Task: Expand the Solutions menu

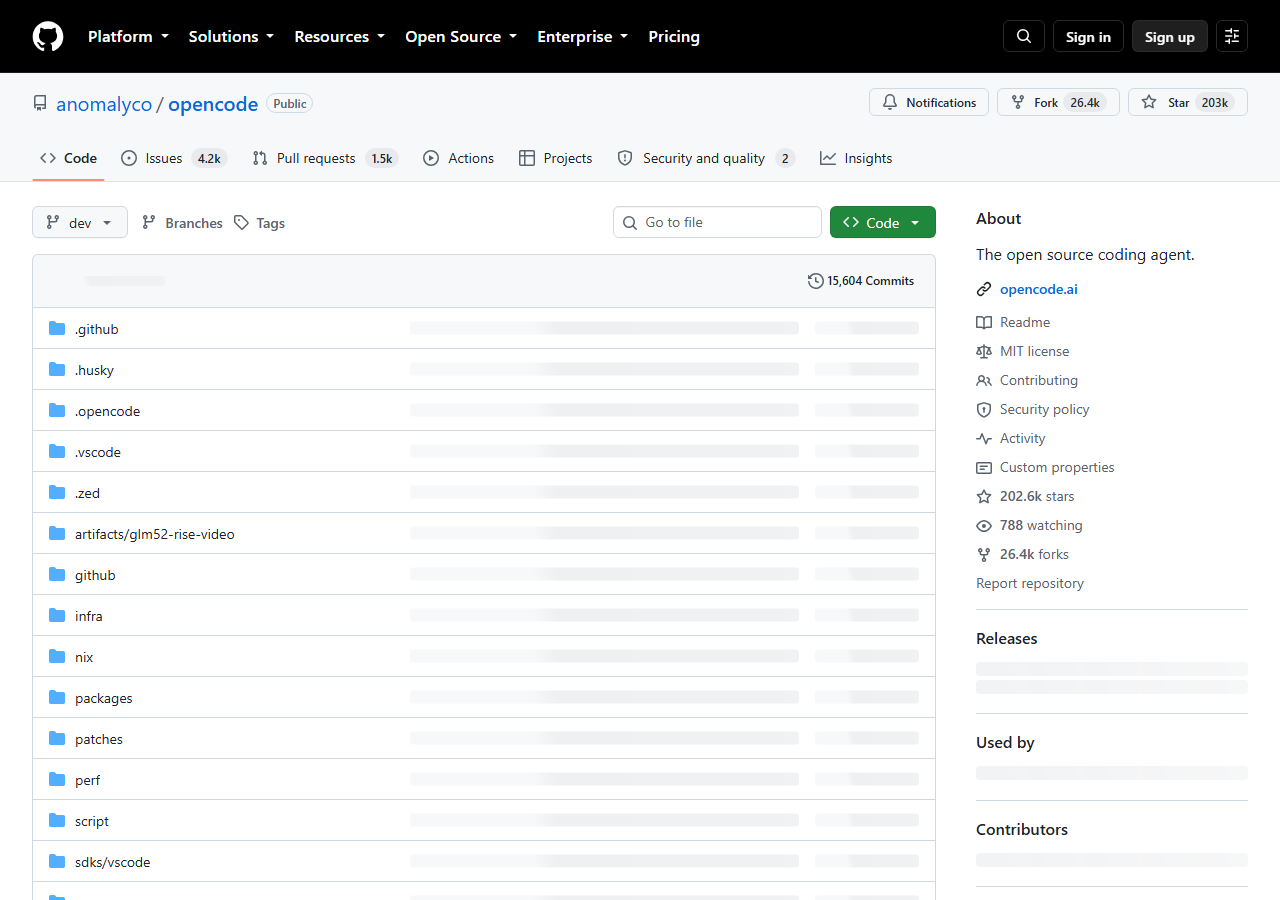Action: click(231, 36)
